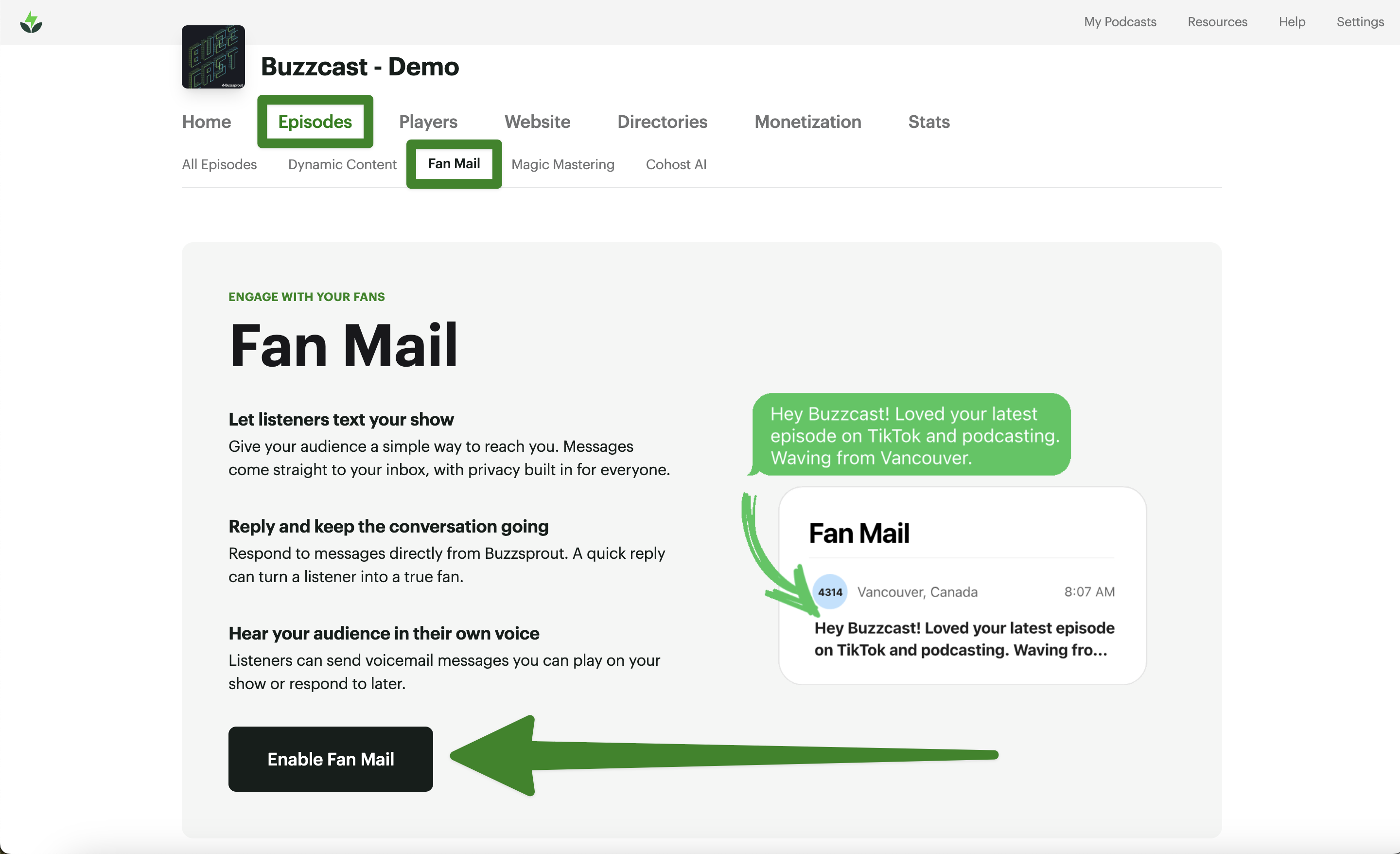Click the Buzzcast - Demo podcast title
The height and width of the screenshot is (854, 1400).
click(360, 67)
